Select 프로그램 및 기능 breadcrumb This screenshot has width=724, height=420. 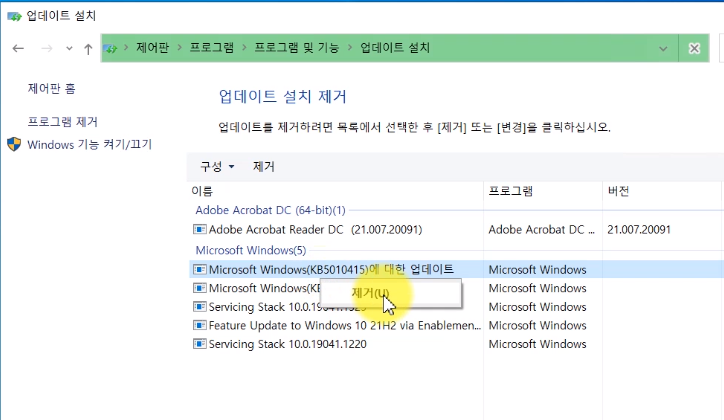pos(296,48)
